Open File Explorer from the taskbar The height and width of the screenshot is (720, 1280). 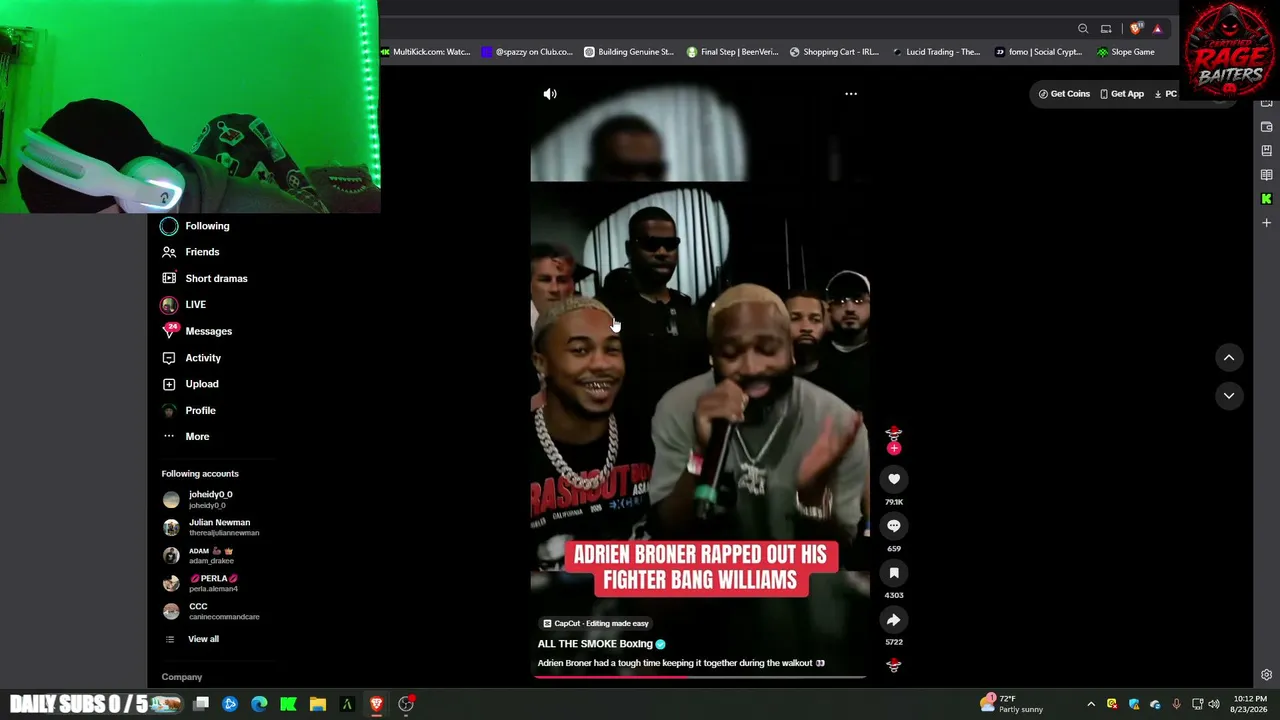click(318, 704)
